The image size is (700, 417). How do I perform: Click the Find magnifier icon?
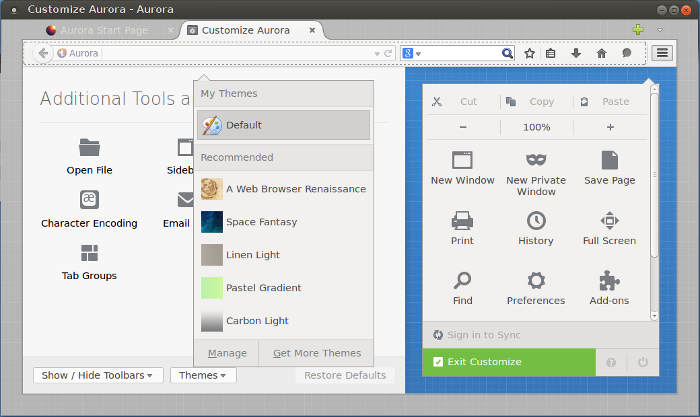click(x=462, y=280)
